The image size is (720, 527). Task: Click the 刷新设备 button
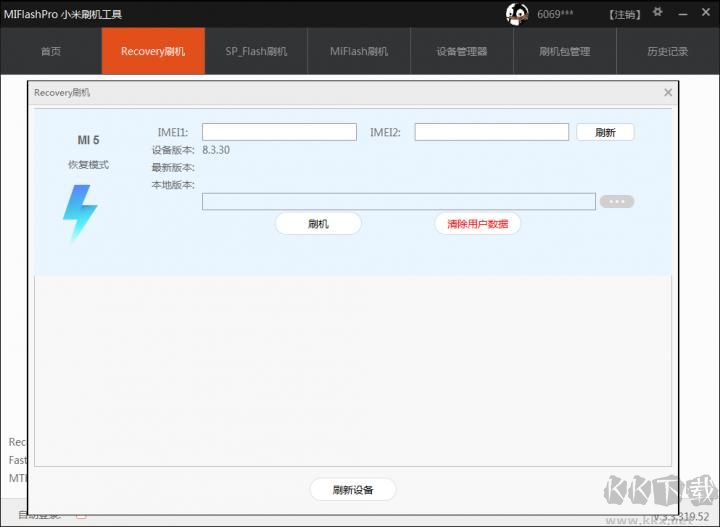[353, 490]
